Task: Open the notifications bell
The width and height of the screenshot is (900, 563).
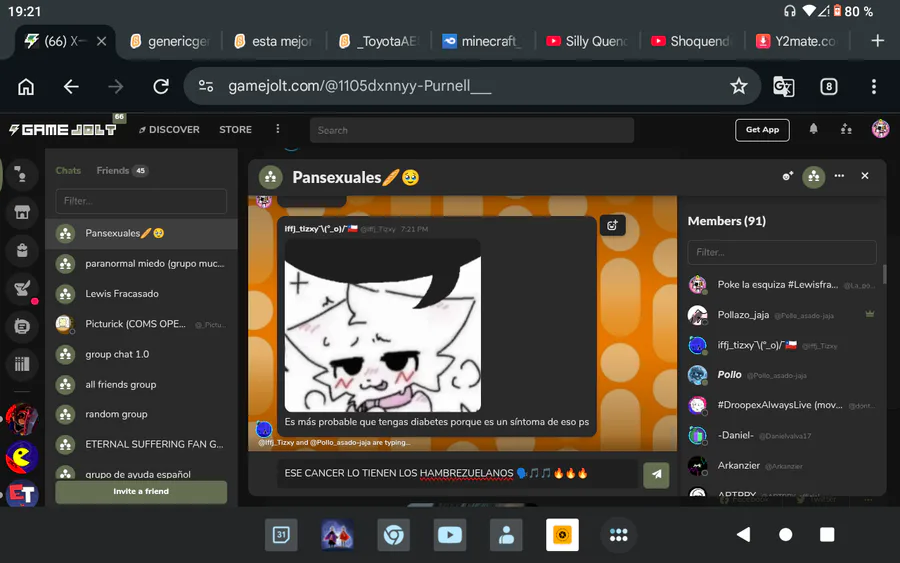Action: point(813,129)
